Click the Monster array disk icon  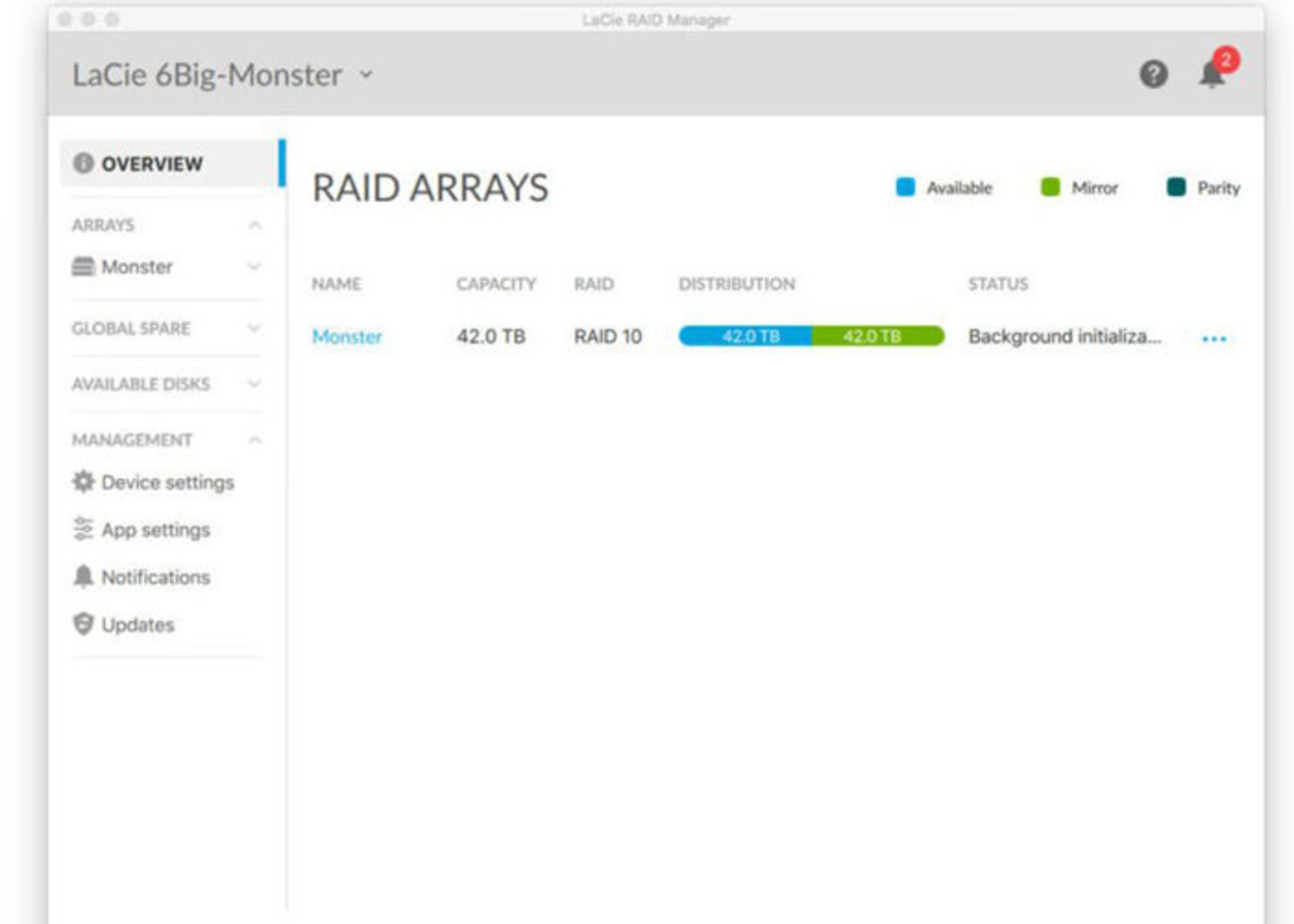click(83, 267)
